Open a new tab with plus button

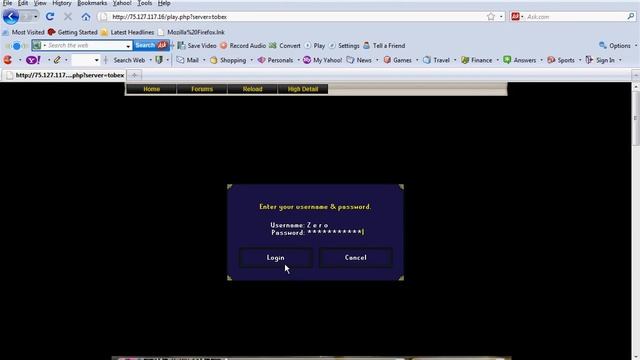(134, 75)
